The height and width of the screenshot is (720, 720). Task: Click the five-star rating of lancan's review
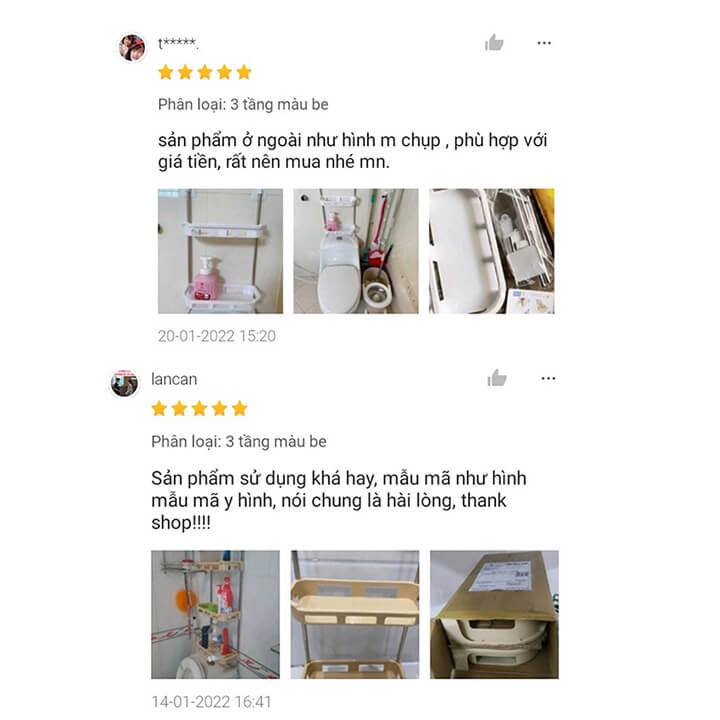coord(199,408)
